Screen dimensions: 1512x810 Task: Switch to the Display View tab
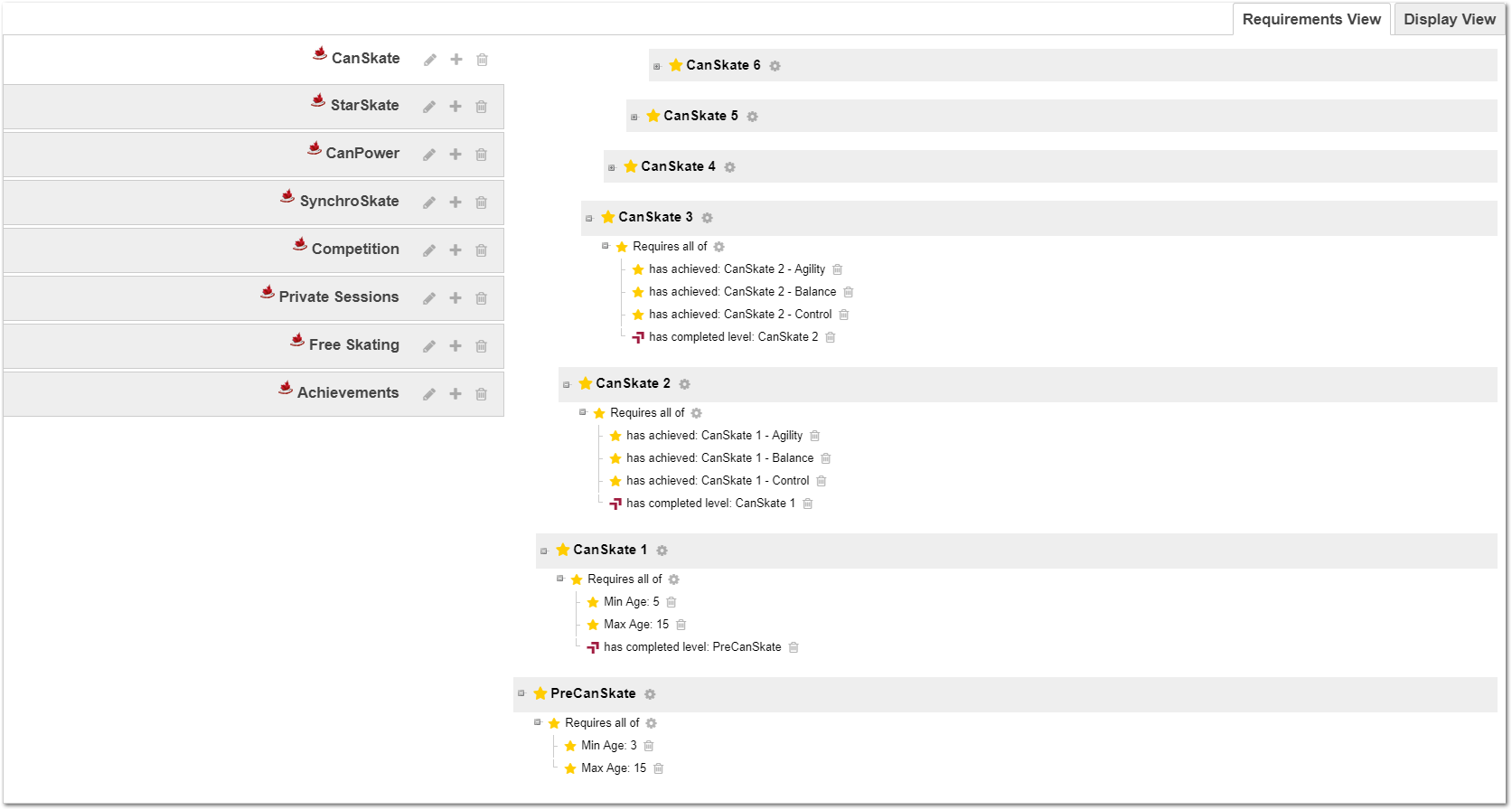click(x=1449, y=19)
